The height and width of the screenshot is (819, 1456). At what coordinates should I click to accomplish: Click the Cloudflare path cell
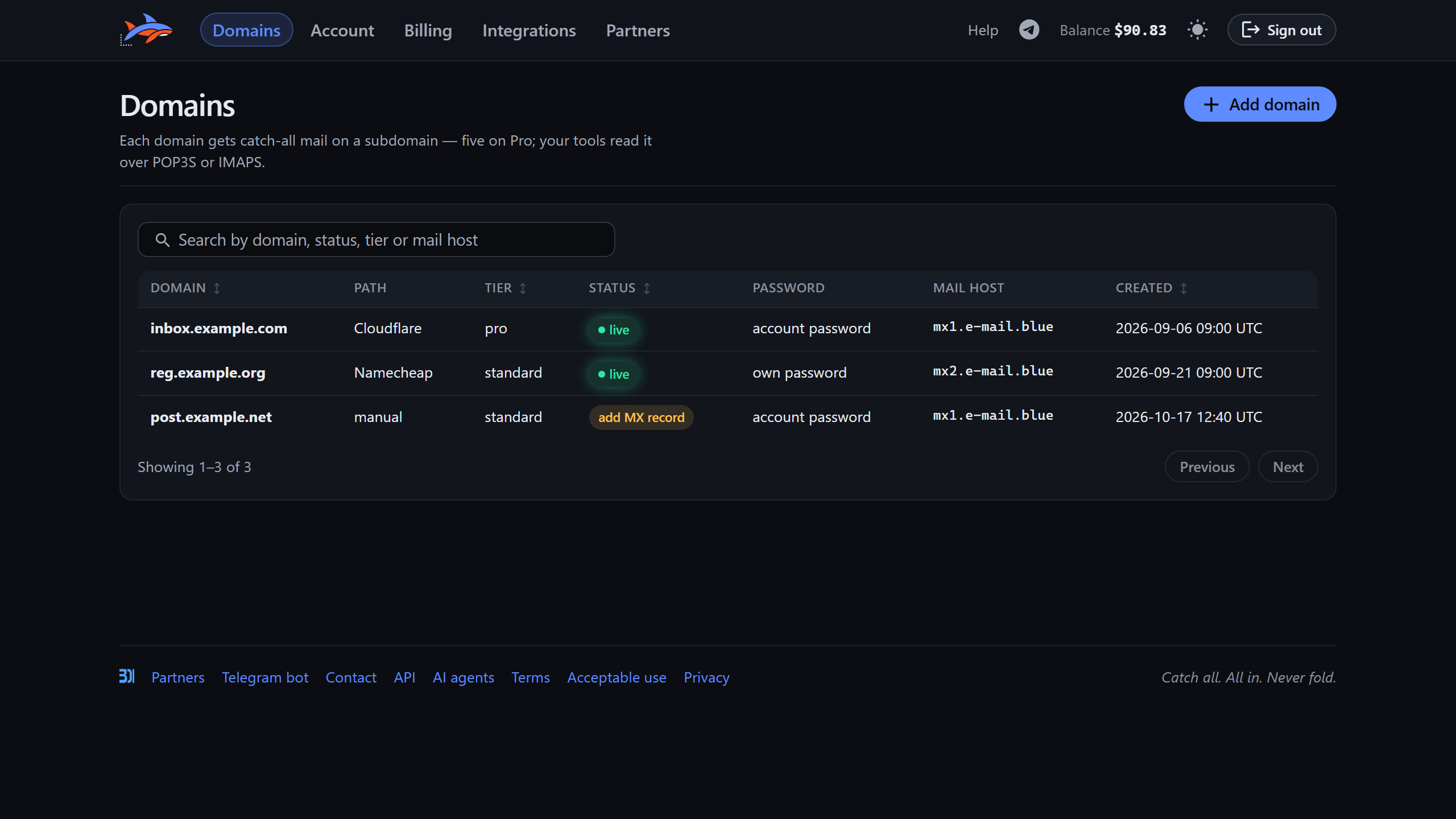(x=387, y=328)
